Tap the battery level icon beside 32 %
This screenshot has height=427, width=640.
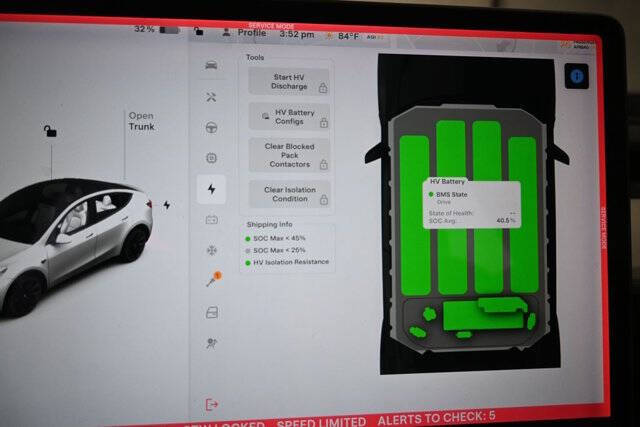point(169,30)
